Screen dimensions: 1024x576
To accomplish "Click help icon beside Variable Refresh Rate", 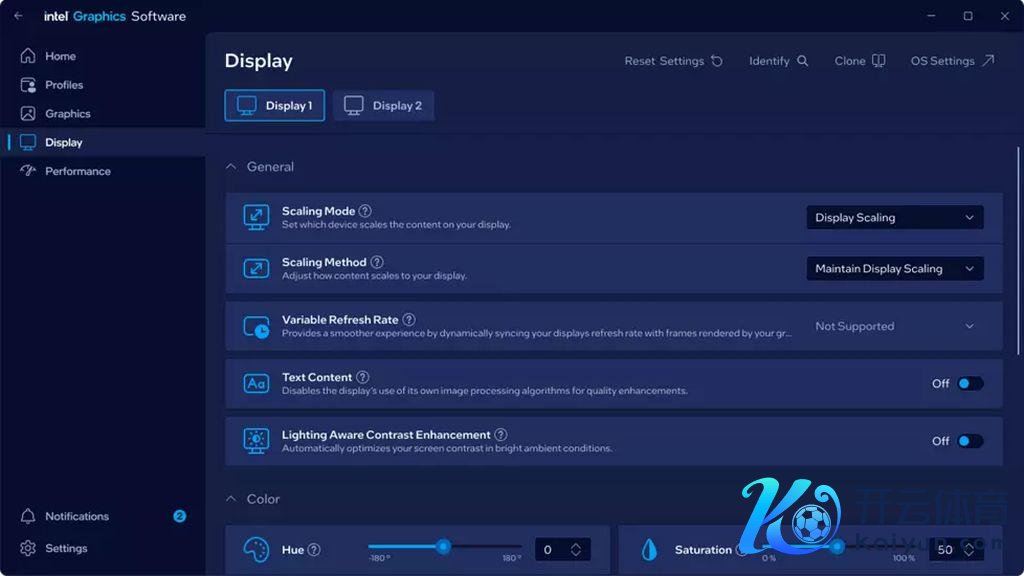I will click(409, 320).
